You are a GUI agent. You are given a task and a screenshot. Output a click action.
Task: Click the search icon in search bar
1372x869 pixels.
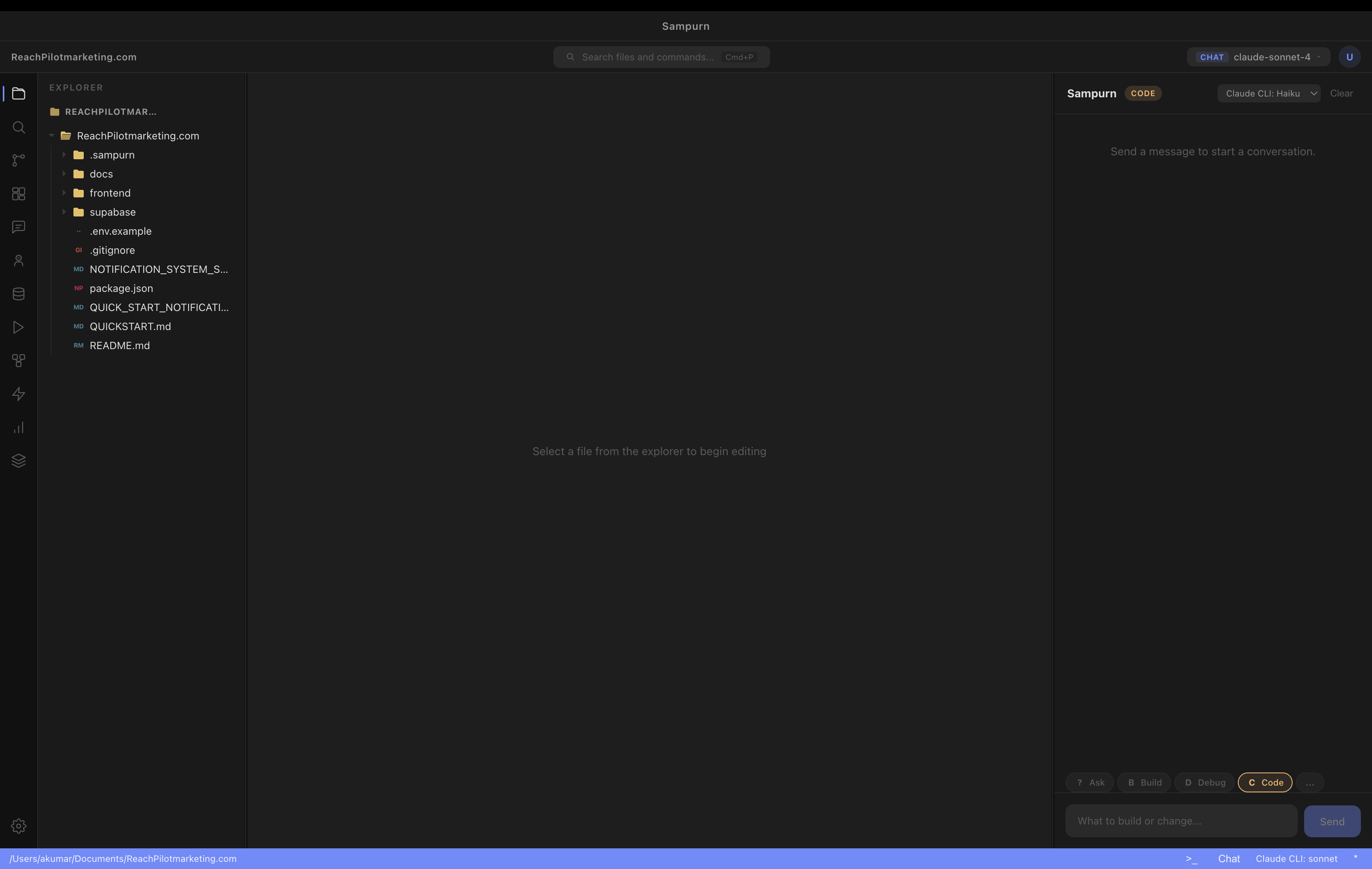[570, 57]
